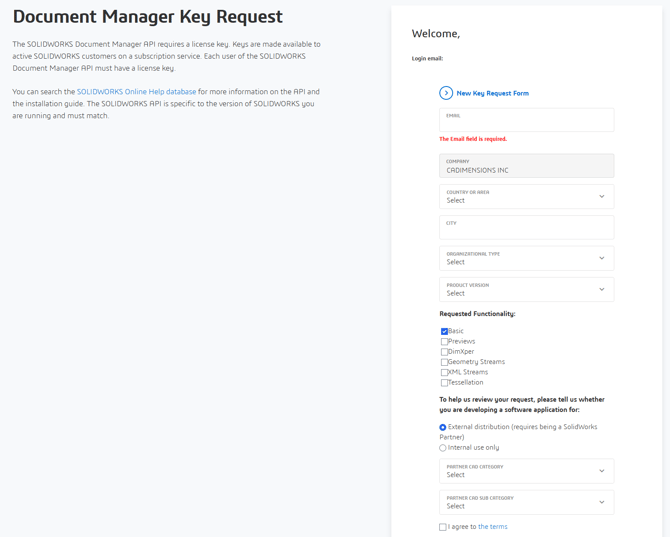Enable the Tessellation checkbox
670x537 pixels.
click(444, 382)
